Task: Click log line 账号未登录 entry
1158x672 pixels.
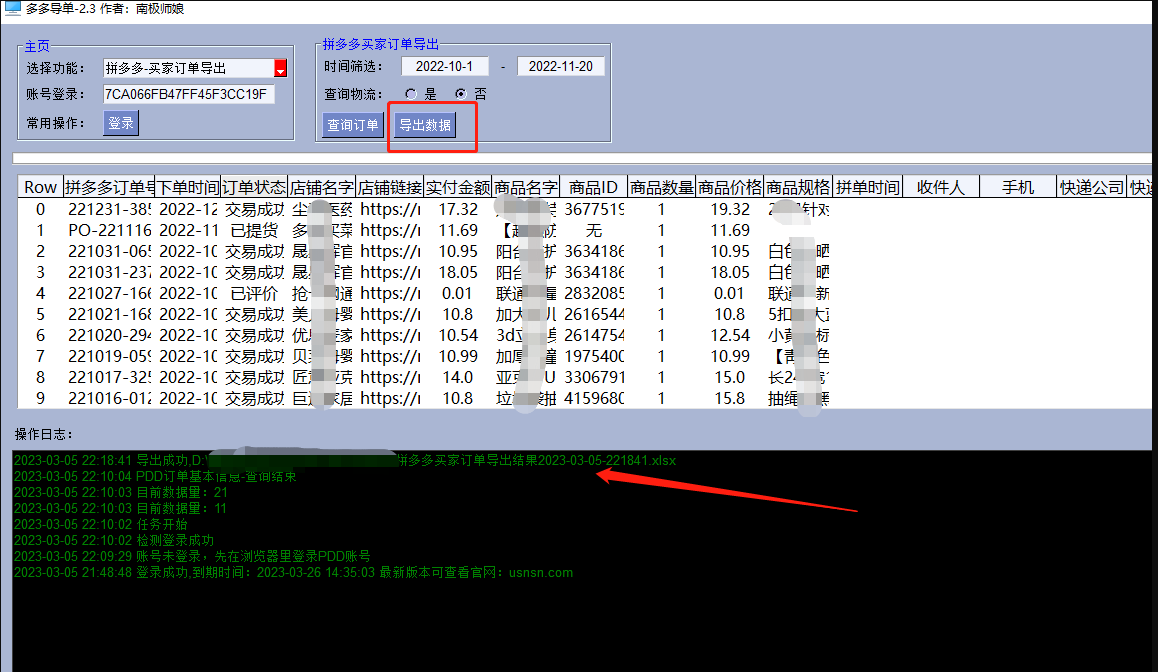Action: point(192,556)
